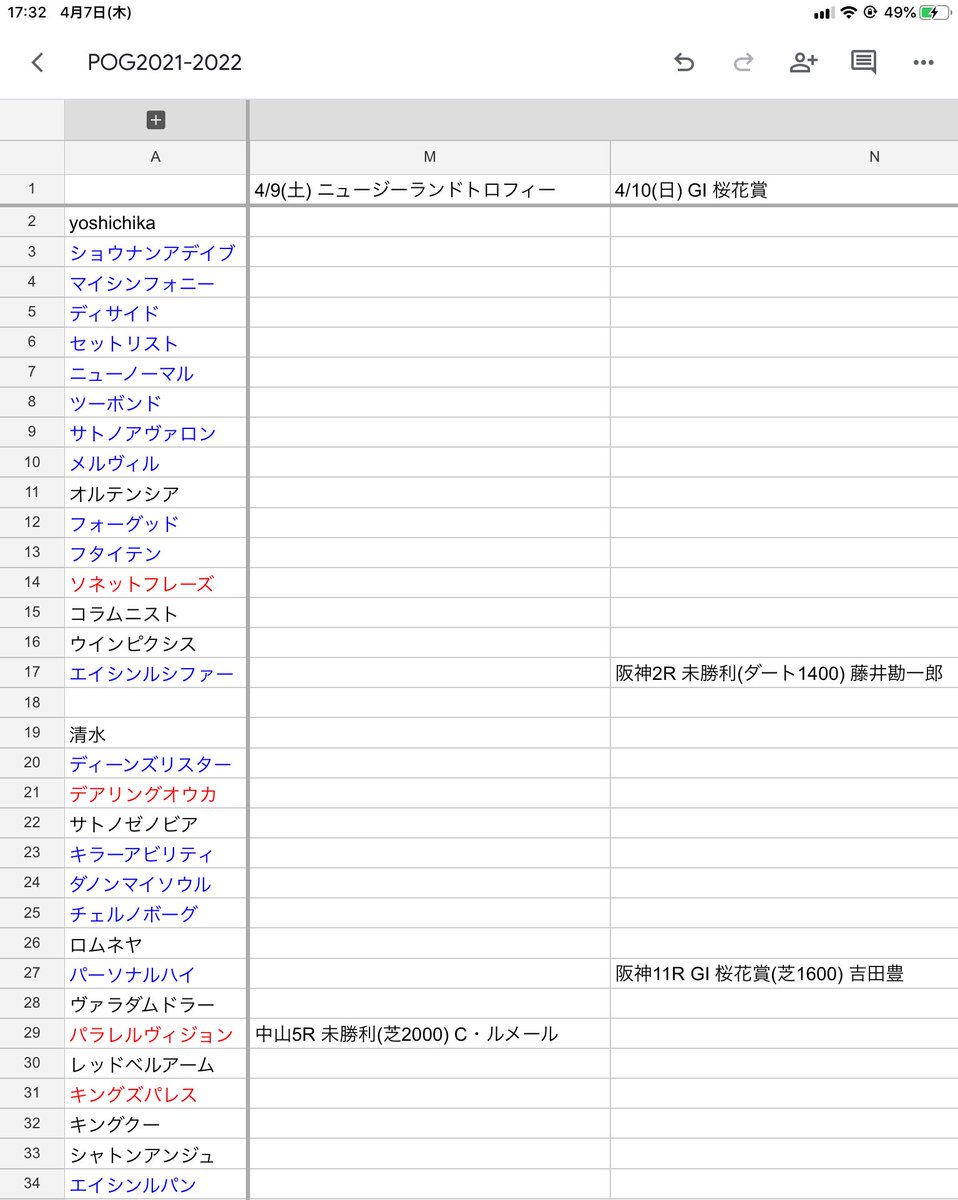Select column N header
The width and height of the screenshot is (958, 1200).
(784, 157)
